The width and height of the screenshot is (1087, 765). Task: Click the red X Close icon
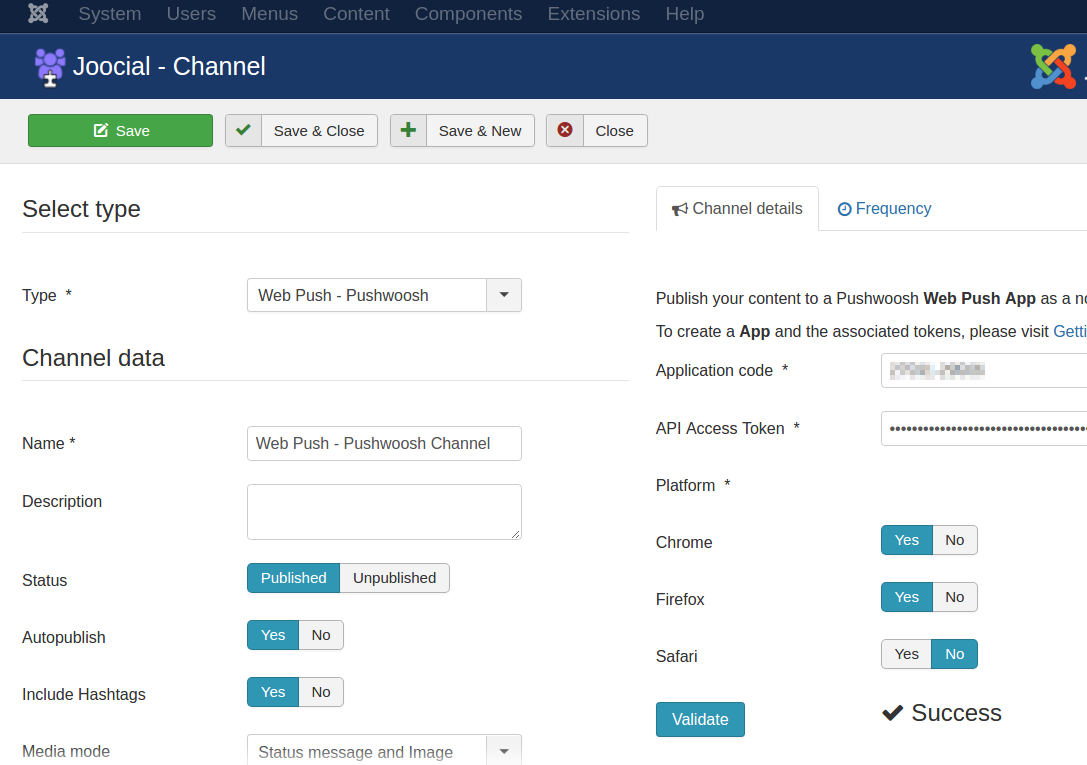click(x=565, y=130)
